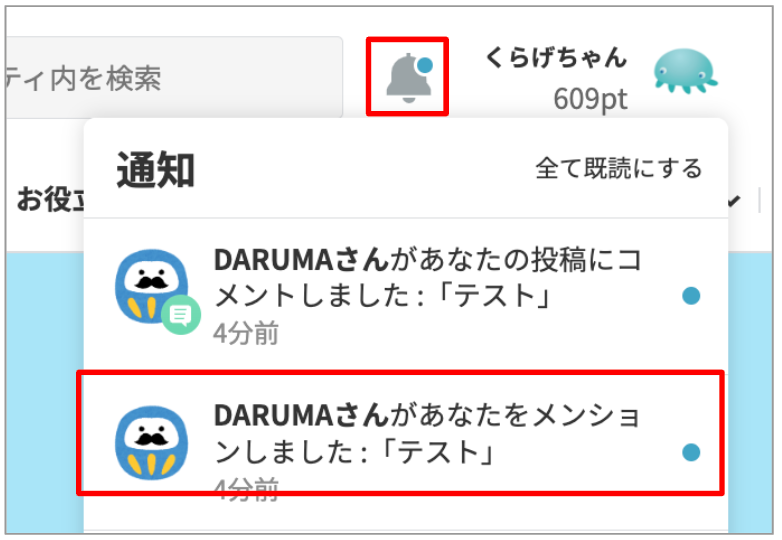Toggle unread dot on mention notification
The height and width of the screenshot is (540, 782).
(x=691, y=452)
